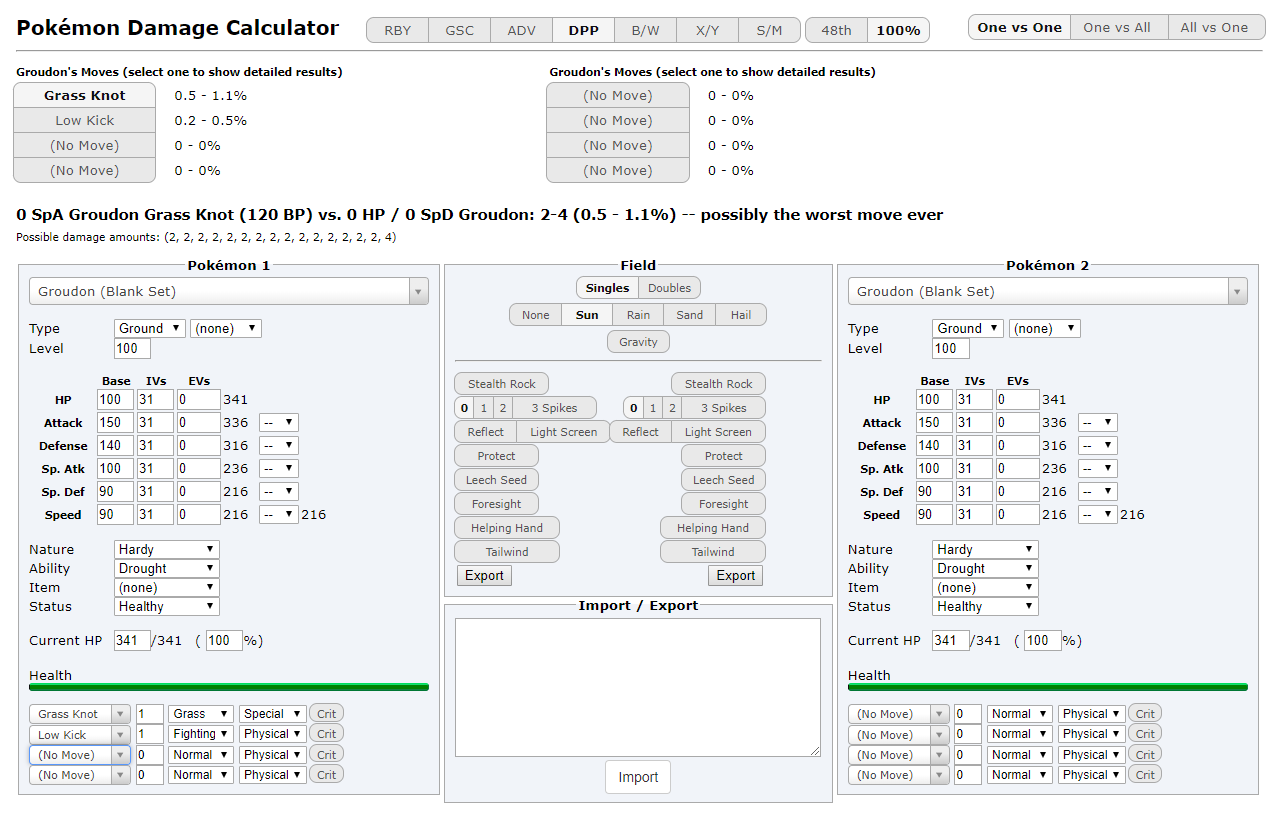The height and width of the screenshot is (815, 1277).
Task: Toggle Gravity field effect
Action: [638, 342]
